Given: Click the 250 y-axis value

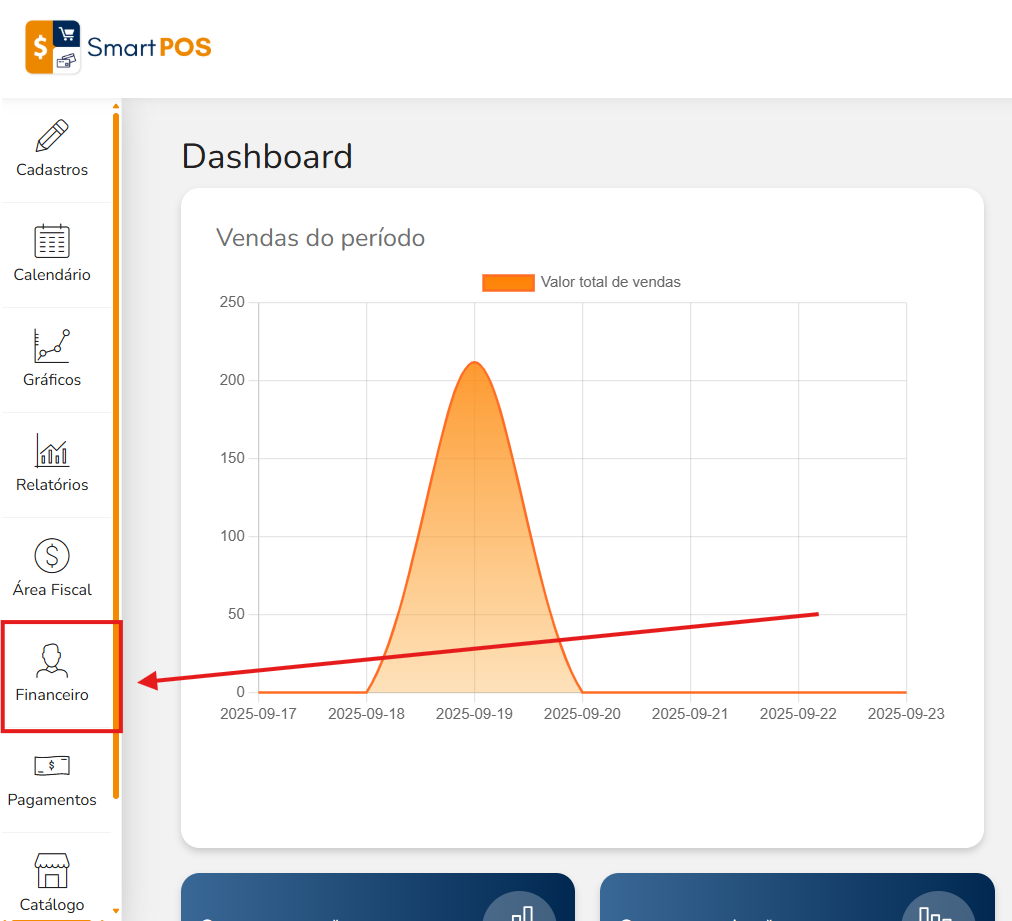Looking at the screenshot, I should [x=232, y=302].
